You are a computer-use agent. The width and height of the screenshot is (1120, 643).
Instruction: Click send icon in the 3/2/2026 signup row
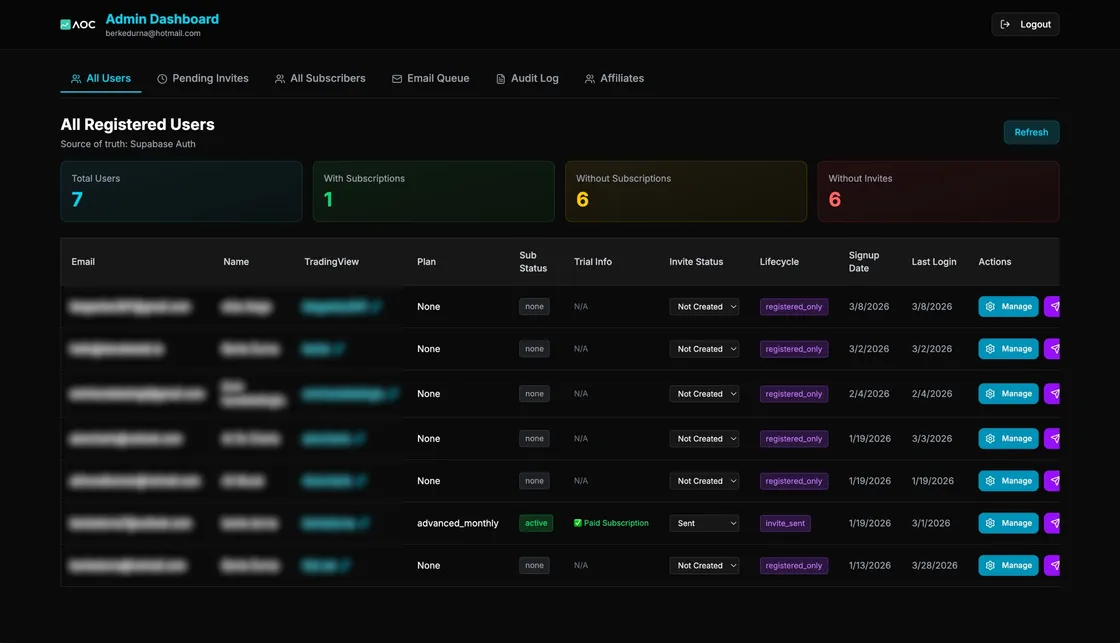tap(1052, 349)
